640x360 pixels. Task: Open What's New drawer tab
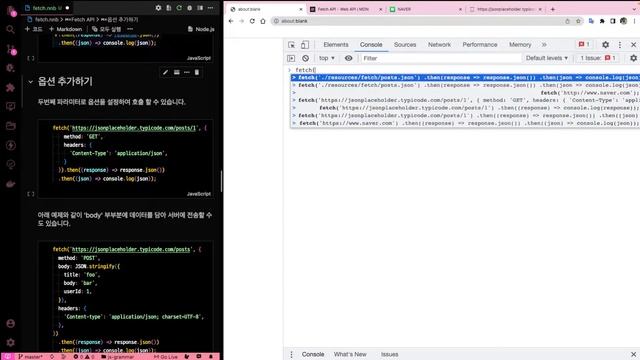(350, 354)
